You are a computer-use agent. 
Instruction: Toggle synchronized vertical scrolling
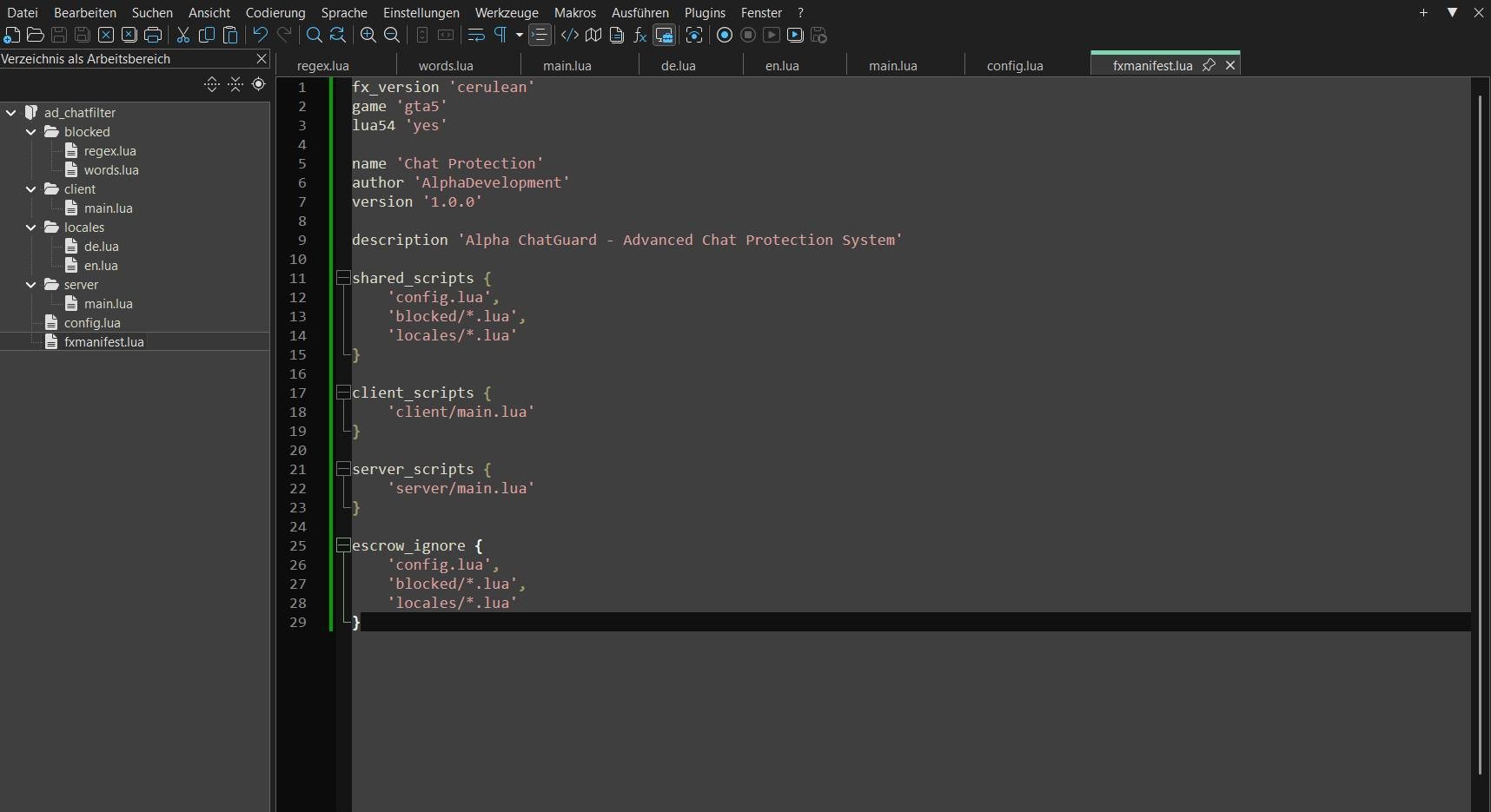click(422, 36)
